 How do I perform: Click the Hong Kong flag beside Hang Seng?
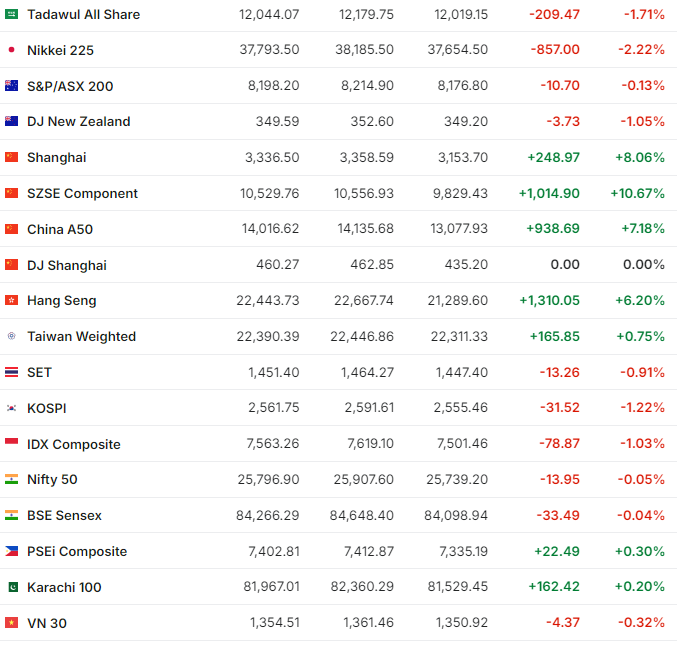[x=12, y=301]
